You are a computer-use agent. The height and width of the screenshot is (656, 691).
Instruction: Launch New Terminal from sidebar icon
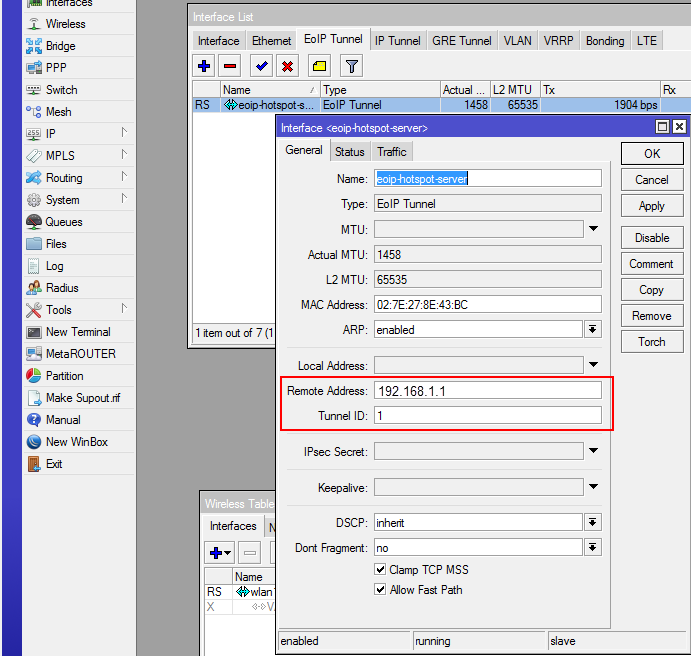pyautogui.click(x=34, y=332)
